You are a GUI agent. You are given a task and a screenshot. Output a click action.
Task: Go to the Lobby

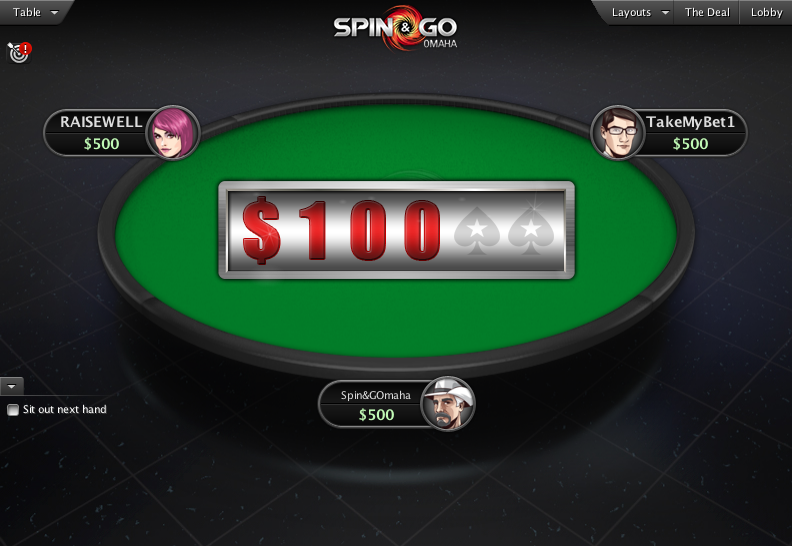(x=766, y=12)
